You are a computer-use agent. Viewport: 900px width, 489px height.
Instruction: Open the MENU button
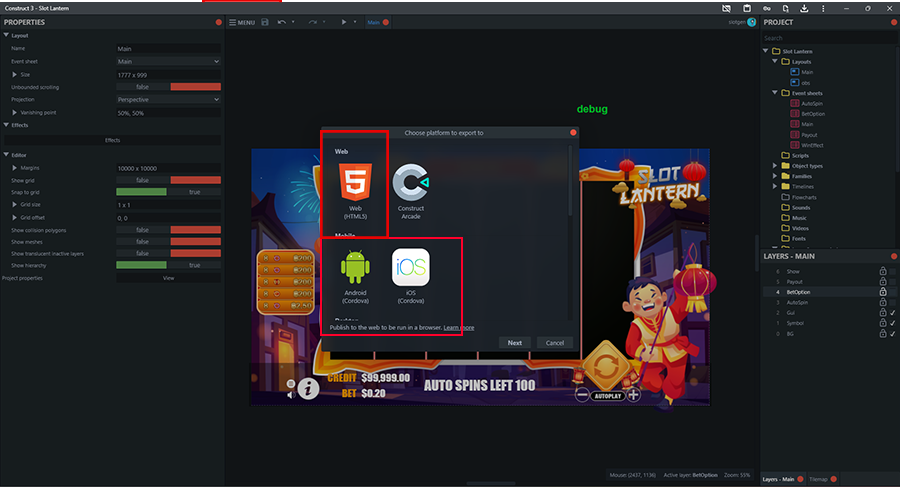242,22
